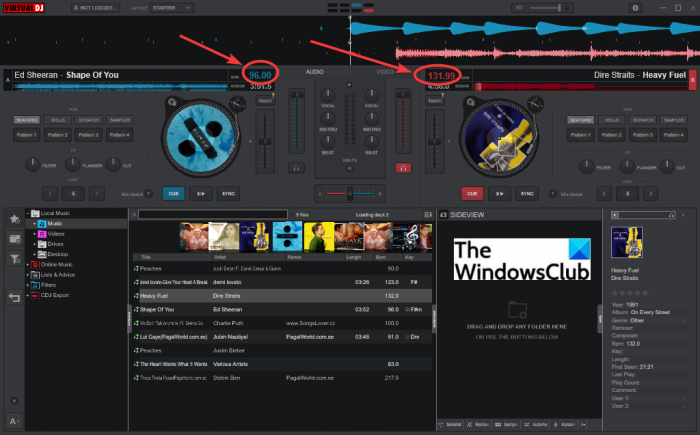Click the back arrow sidebar icon
The height and width of the screenshot is (435, 700).
tap(14, 297)
